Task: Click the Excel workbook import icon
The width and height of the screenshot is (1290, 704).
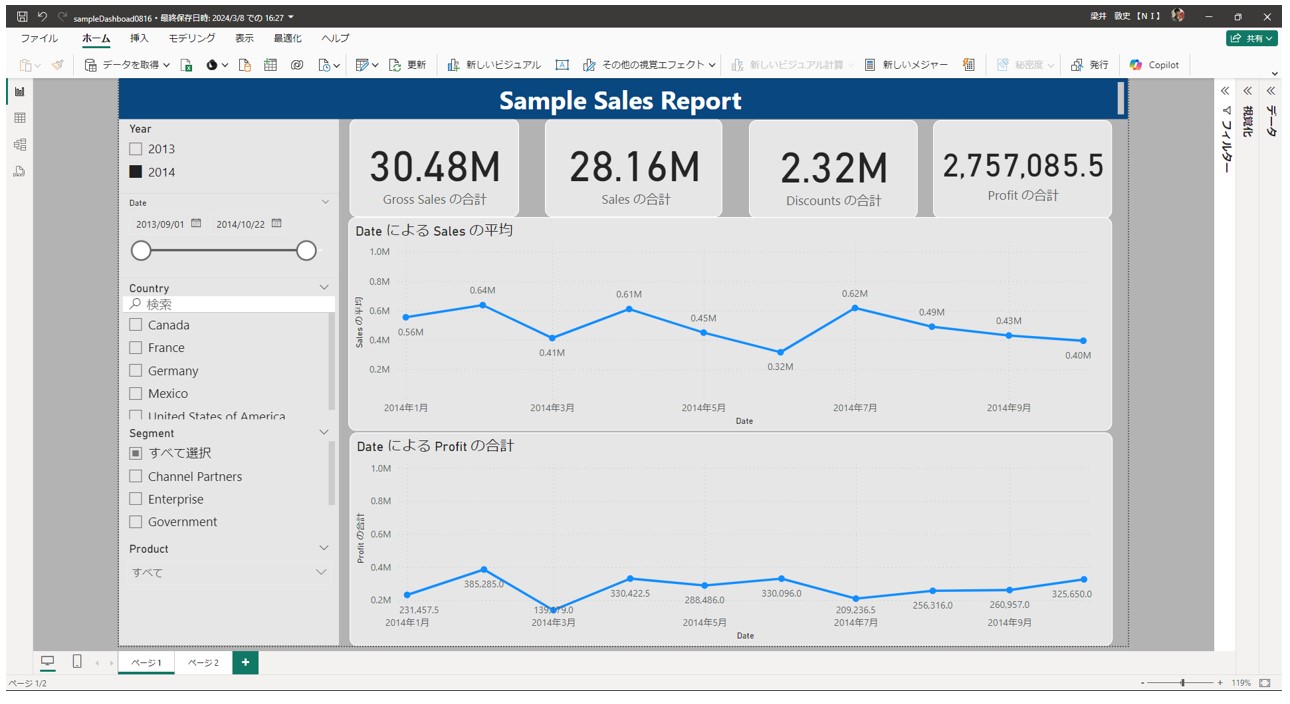Action: point(187,65)
